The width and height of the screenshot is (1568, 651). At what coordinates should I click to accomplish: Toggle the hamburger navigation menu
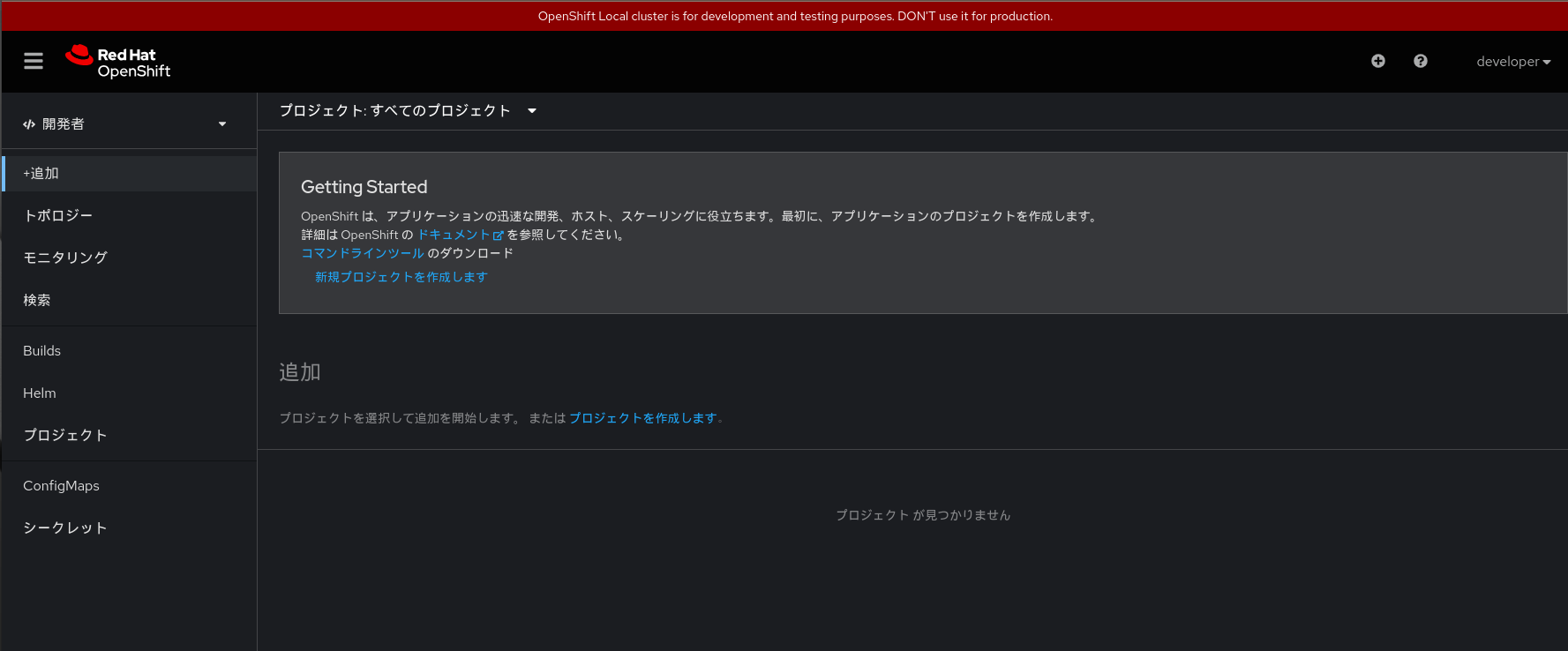point(34,61)
